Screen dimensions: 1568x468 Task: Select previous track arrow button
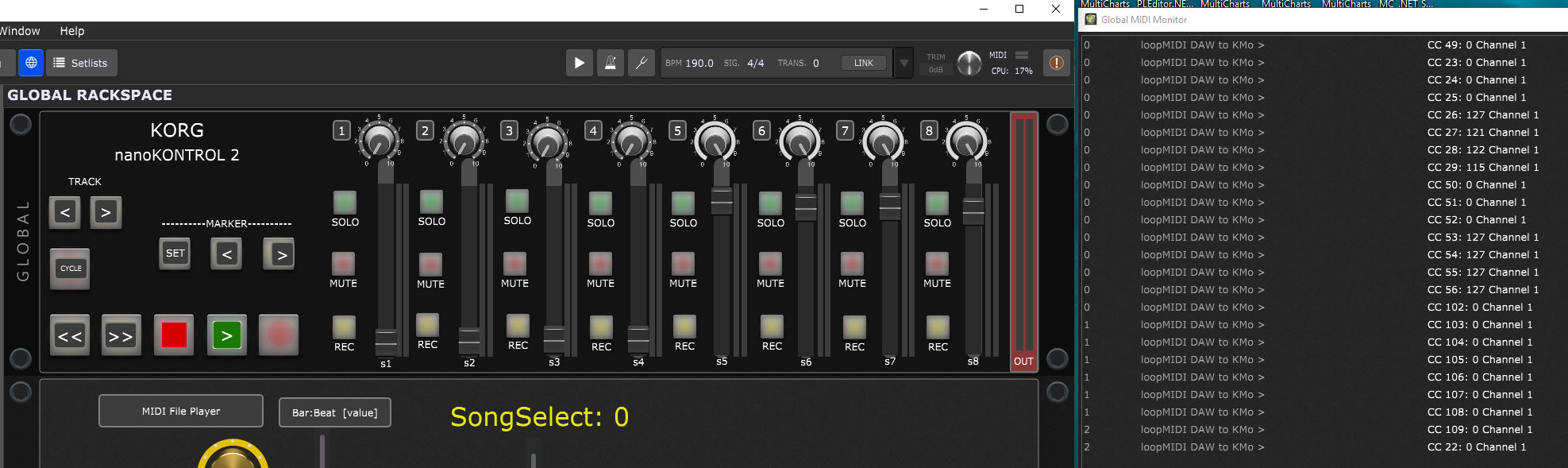[65, 212]
